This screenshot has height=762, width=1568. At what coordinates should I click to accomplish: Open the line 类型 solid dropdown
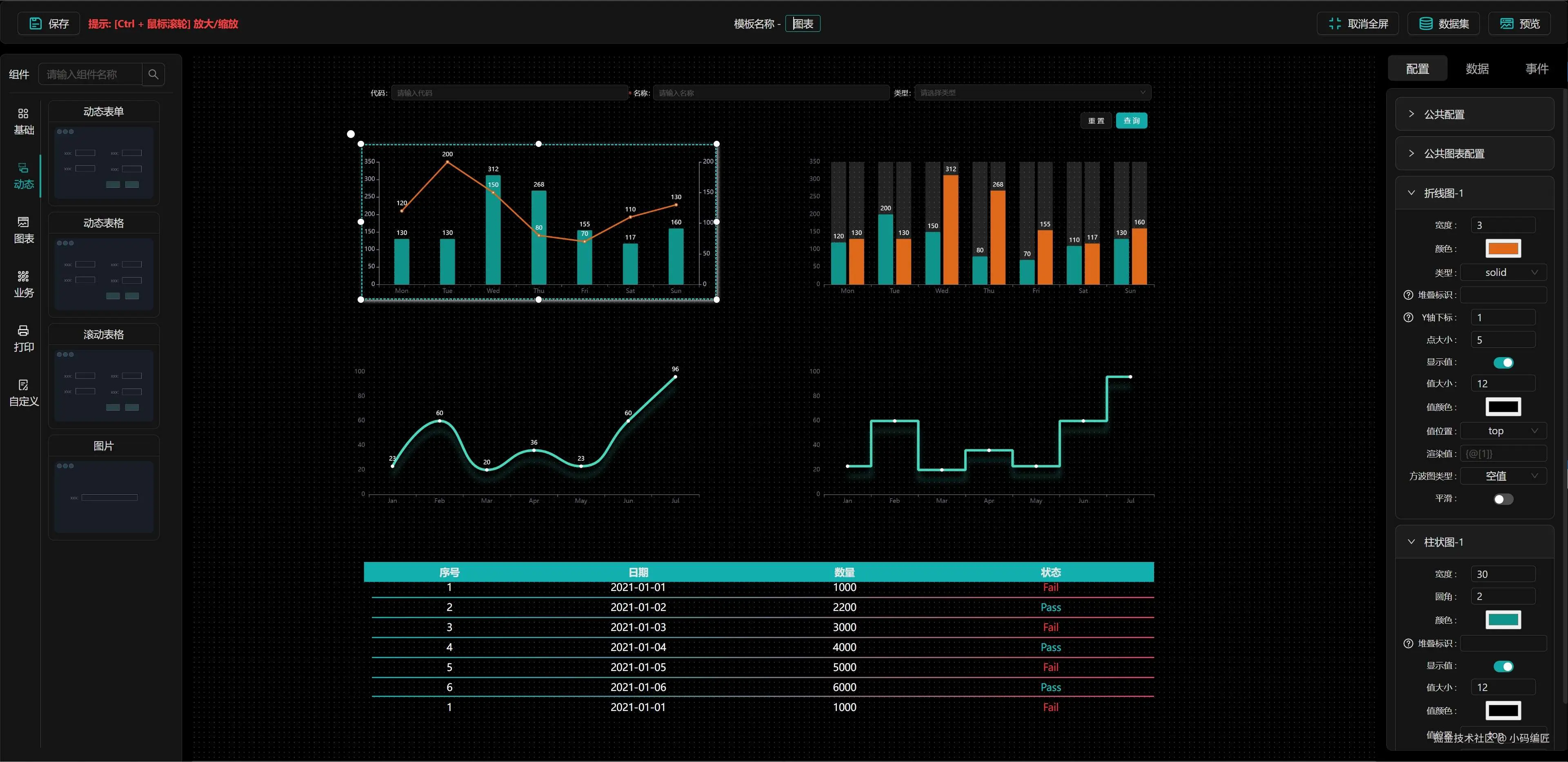1503,273
